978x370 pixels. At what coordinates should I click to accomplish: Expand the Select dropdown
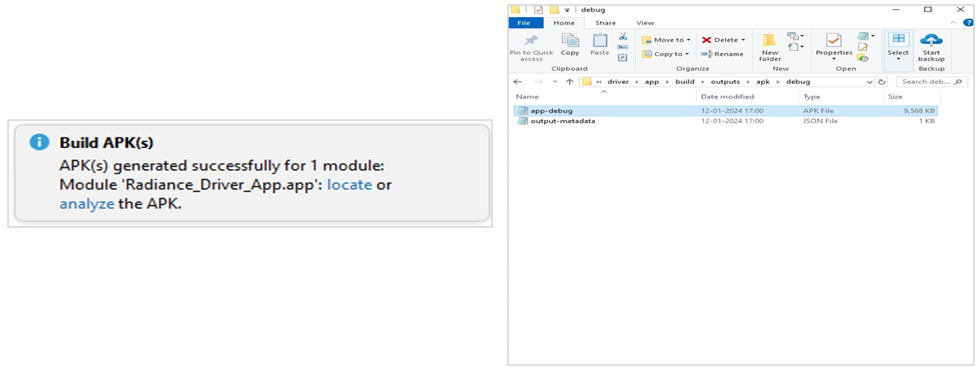click(x=898, y=59)
